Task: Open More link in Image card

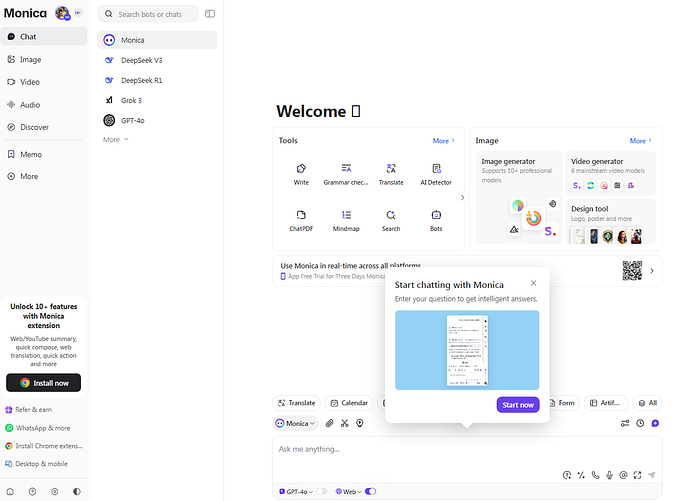Action: (x=641, y=141)
